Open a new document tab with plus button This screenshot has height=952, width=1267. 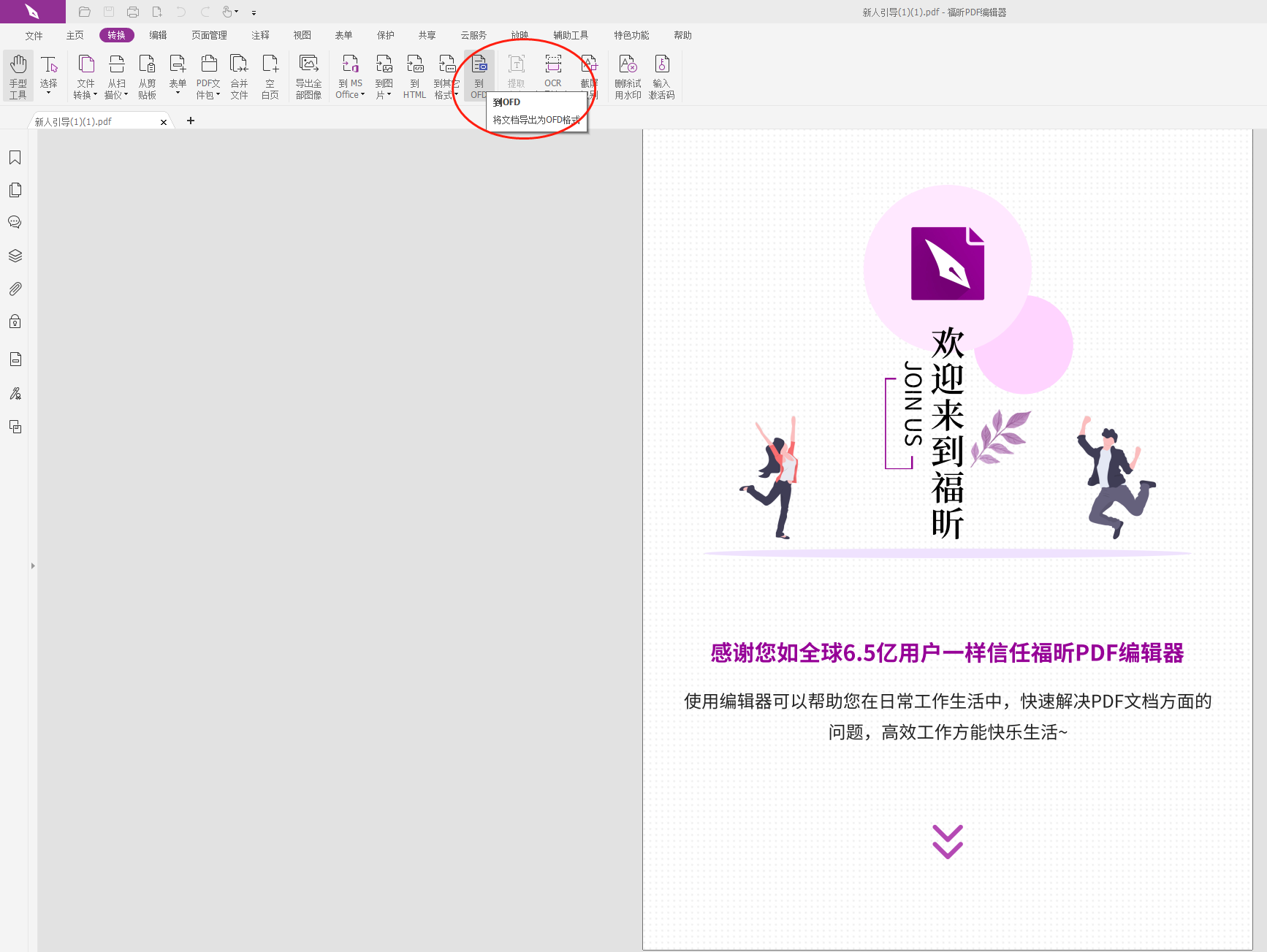coord(191,121)
